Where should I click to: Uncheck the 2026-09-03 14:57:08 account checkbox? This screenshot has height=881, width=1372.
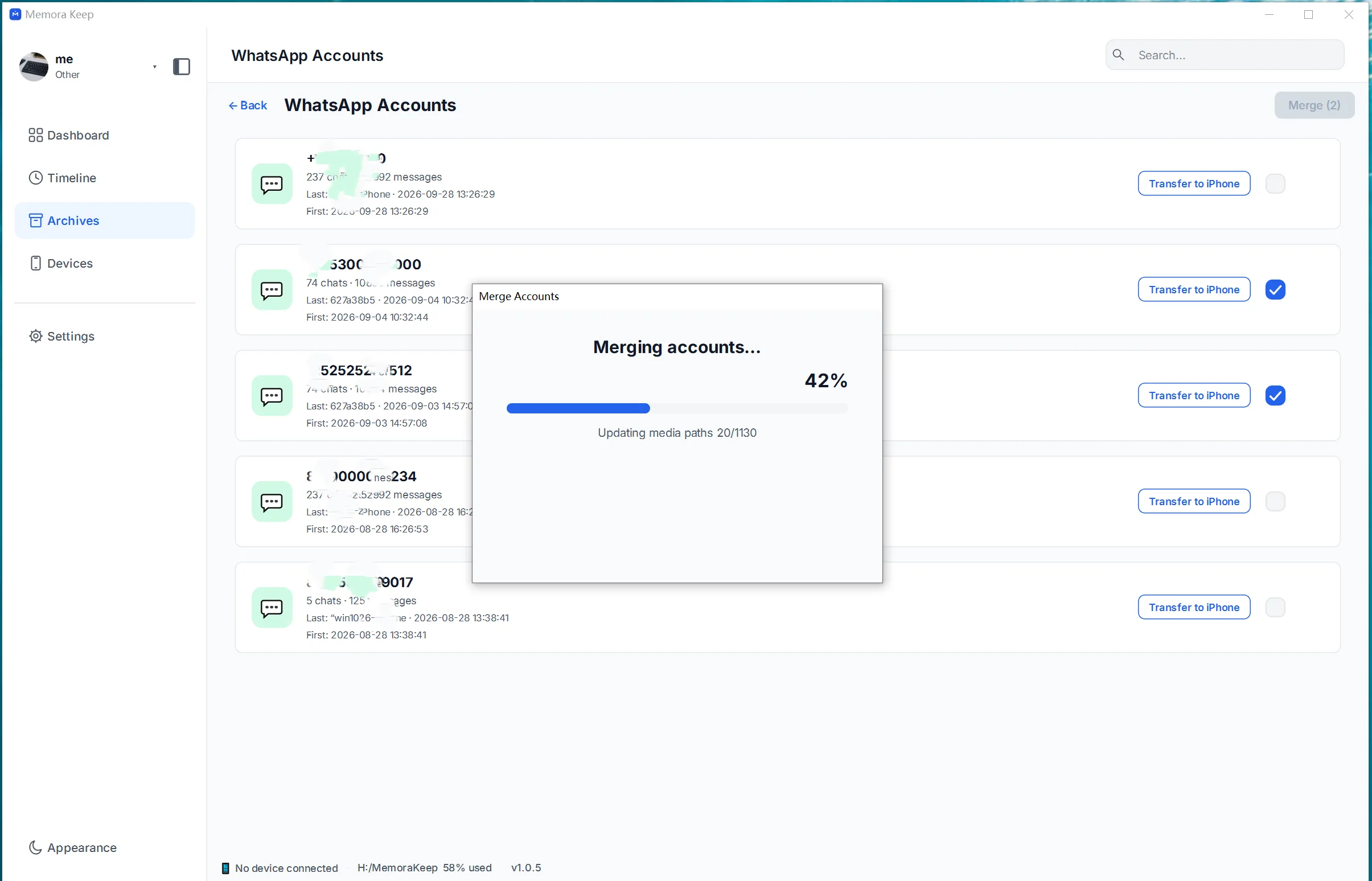pos(1275,395)
